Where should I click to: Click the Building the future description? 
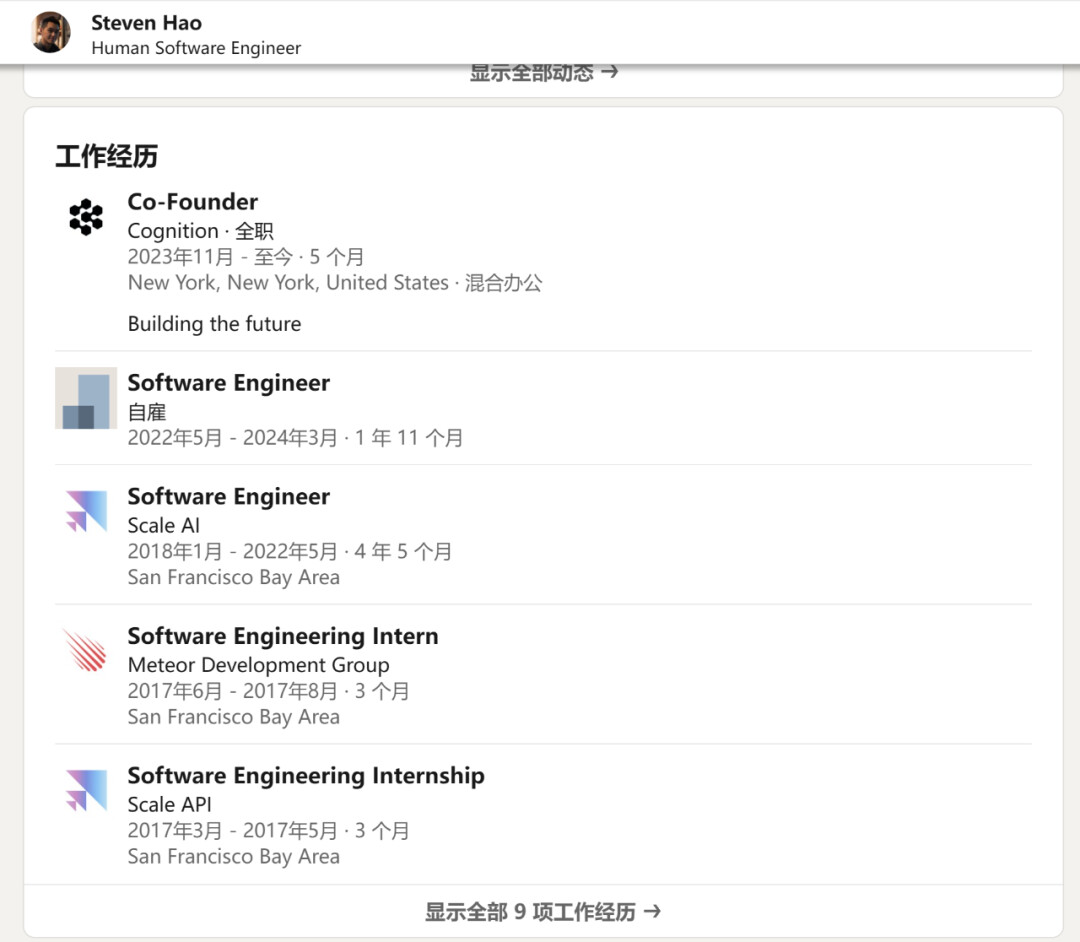point(214,324)
